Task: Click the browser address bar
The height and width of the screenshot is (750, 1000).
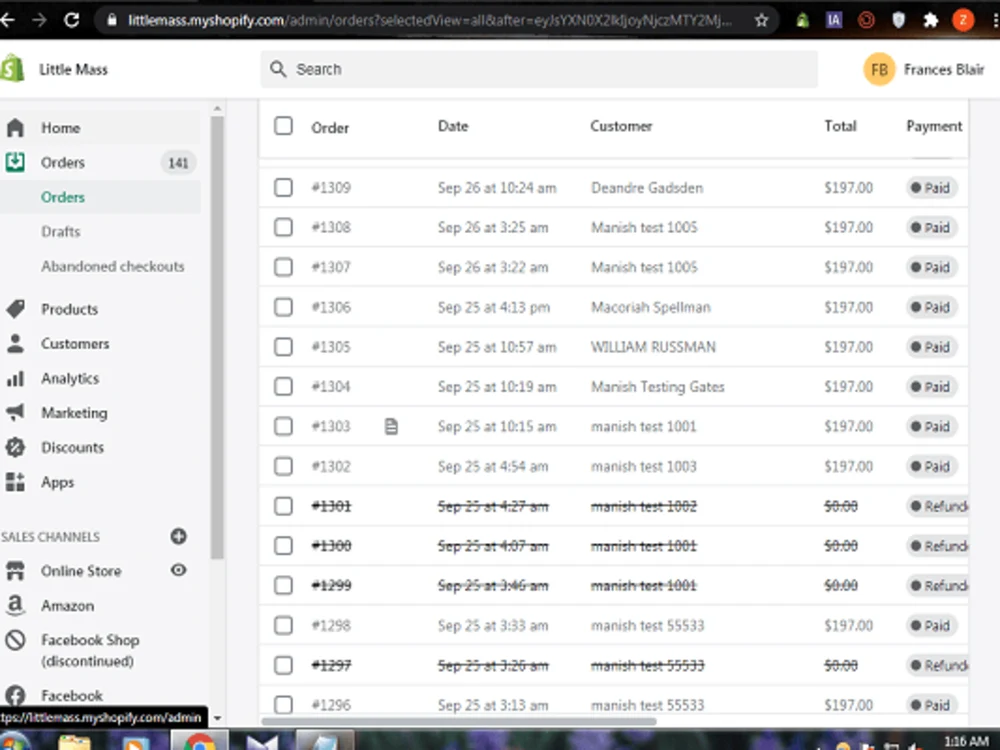Action: [x=434, y=20]
